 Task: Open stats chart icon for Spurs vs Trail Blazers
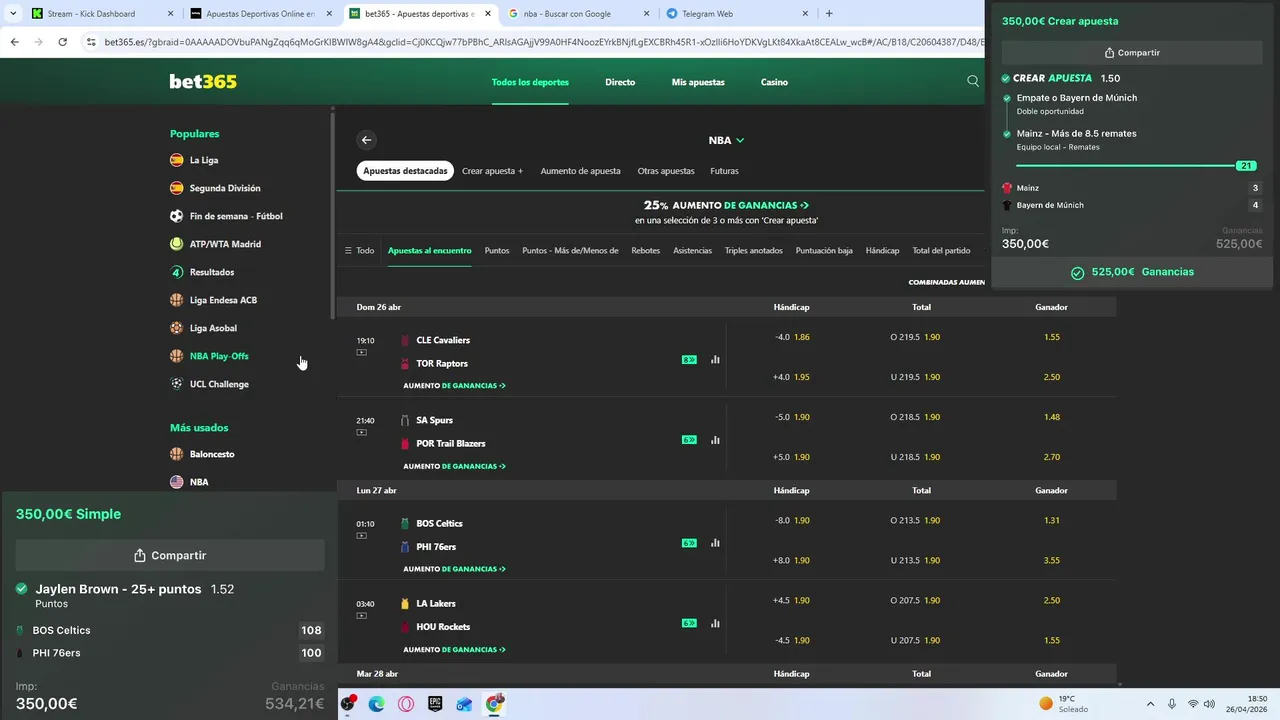tap(715, 439)
